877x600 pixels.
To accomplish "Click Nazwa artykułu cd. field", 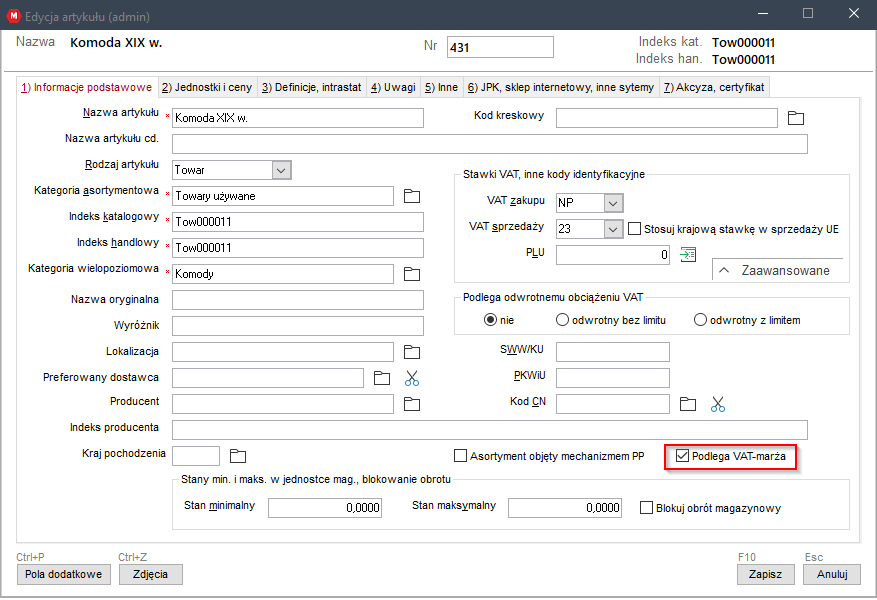I will tap(489, 144).
